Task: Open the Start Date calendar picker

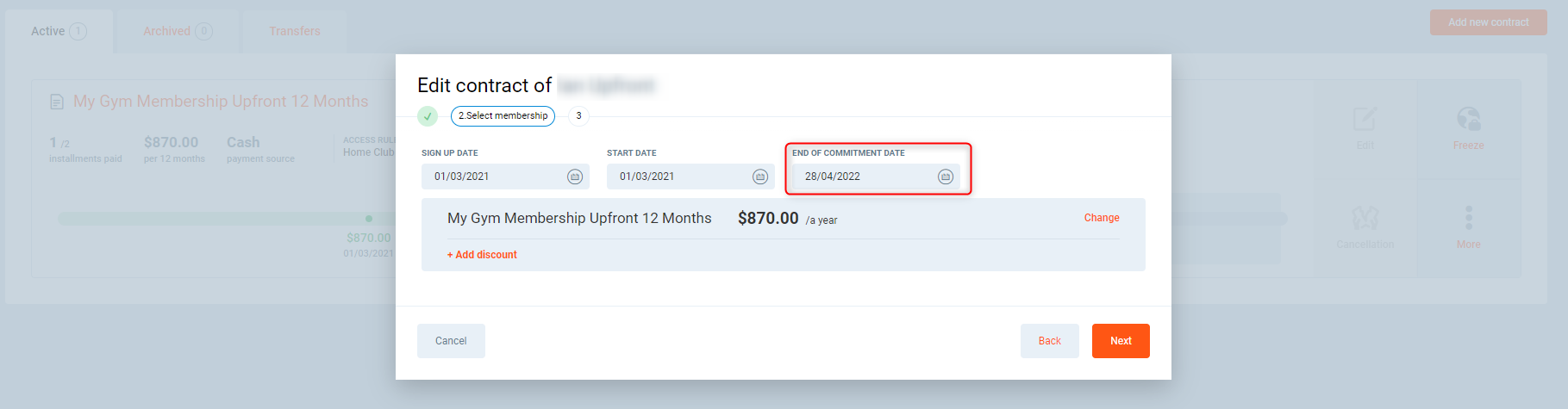Action: 760,177
